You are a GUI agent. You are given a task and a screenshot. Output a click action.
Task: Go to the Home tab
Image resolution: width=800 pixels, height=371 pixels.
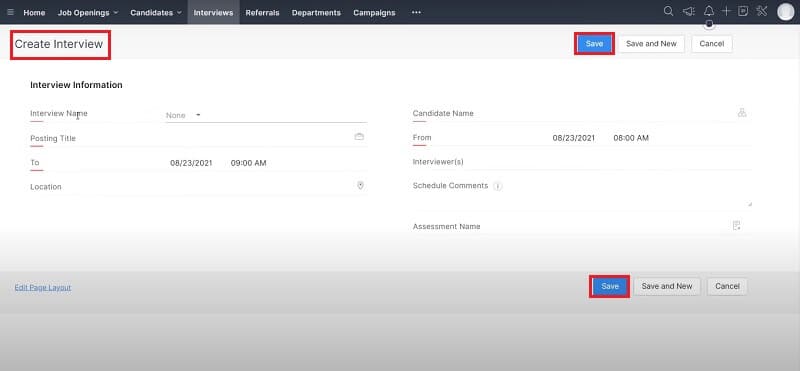[x=34, y=13]
